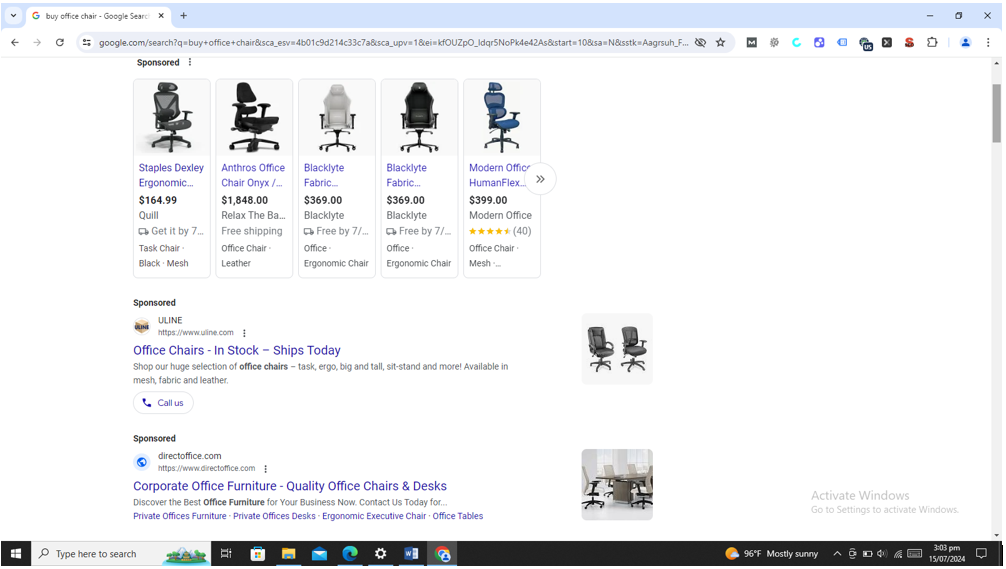Screen dimensions: 1006x569
Task: Reload the Google search page
Action: tap(60, 42)
